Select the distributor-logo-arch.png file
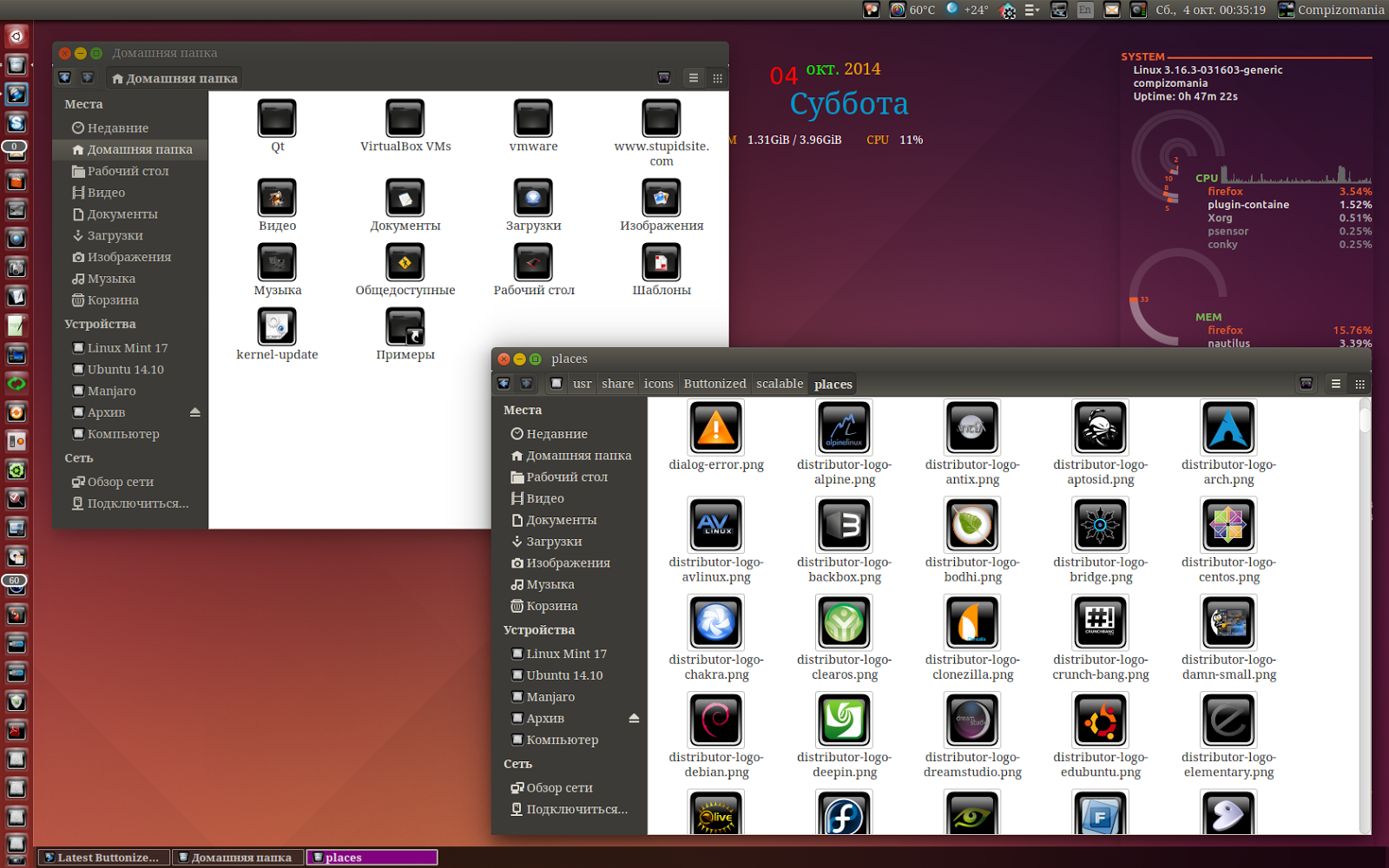Image resolution: width=1389 pixels, height=868 pixels. point(1228,428)
